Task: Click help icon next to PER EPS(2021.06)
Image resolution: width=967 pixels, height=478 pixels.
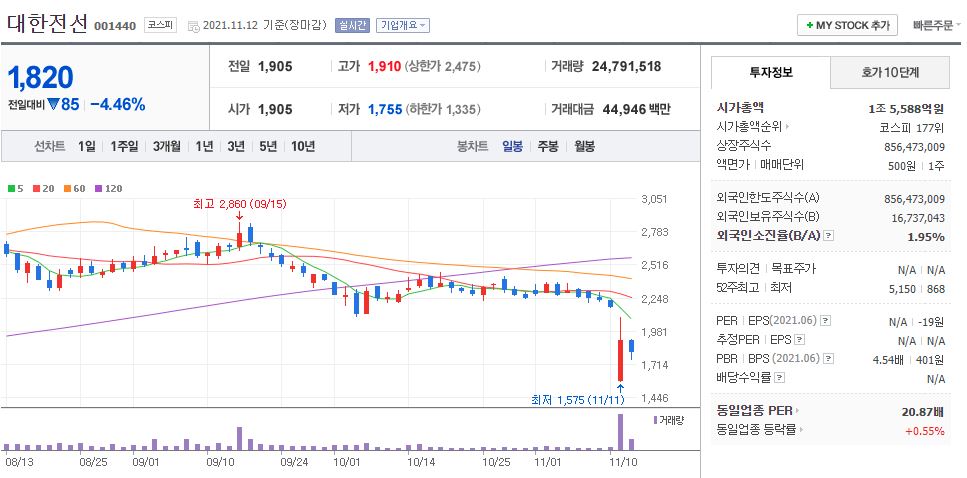Action: 826,321
